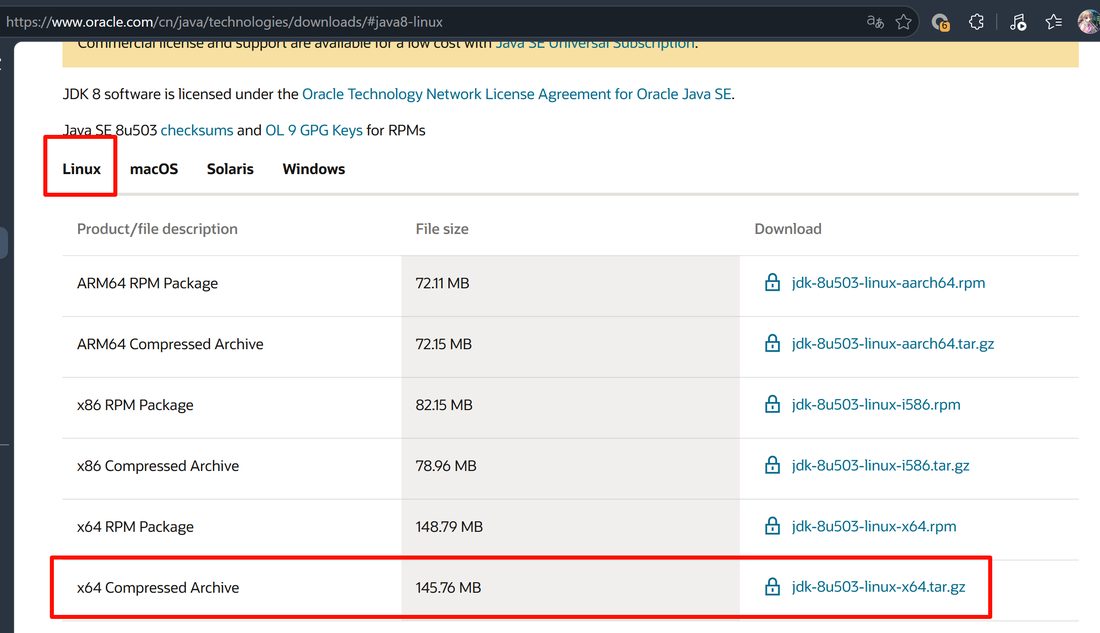Open the extension icon with orange badge
Image resolution: width=1100 pixels, height=633 pixels.
pyautogui.click(x=940, y=22)
